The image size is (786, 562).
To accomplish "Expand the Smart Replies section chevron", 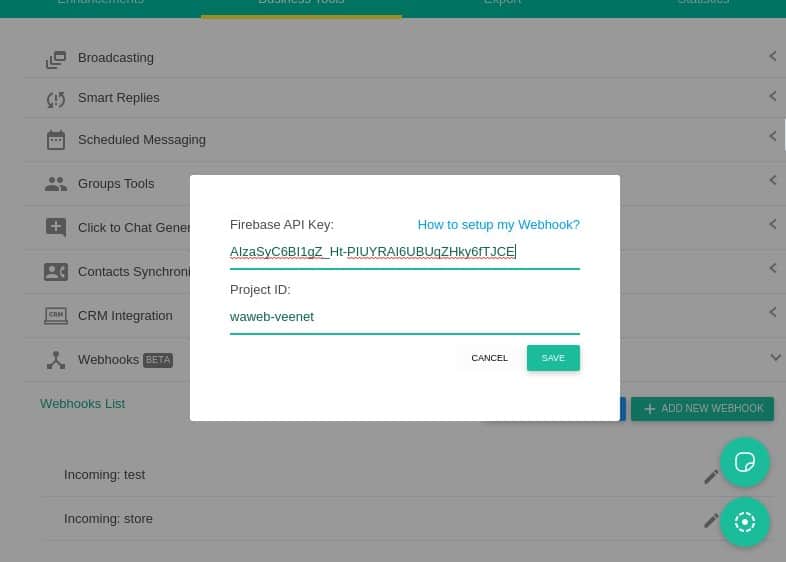I will (773, 96).
